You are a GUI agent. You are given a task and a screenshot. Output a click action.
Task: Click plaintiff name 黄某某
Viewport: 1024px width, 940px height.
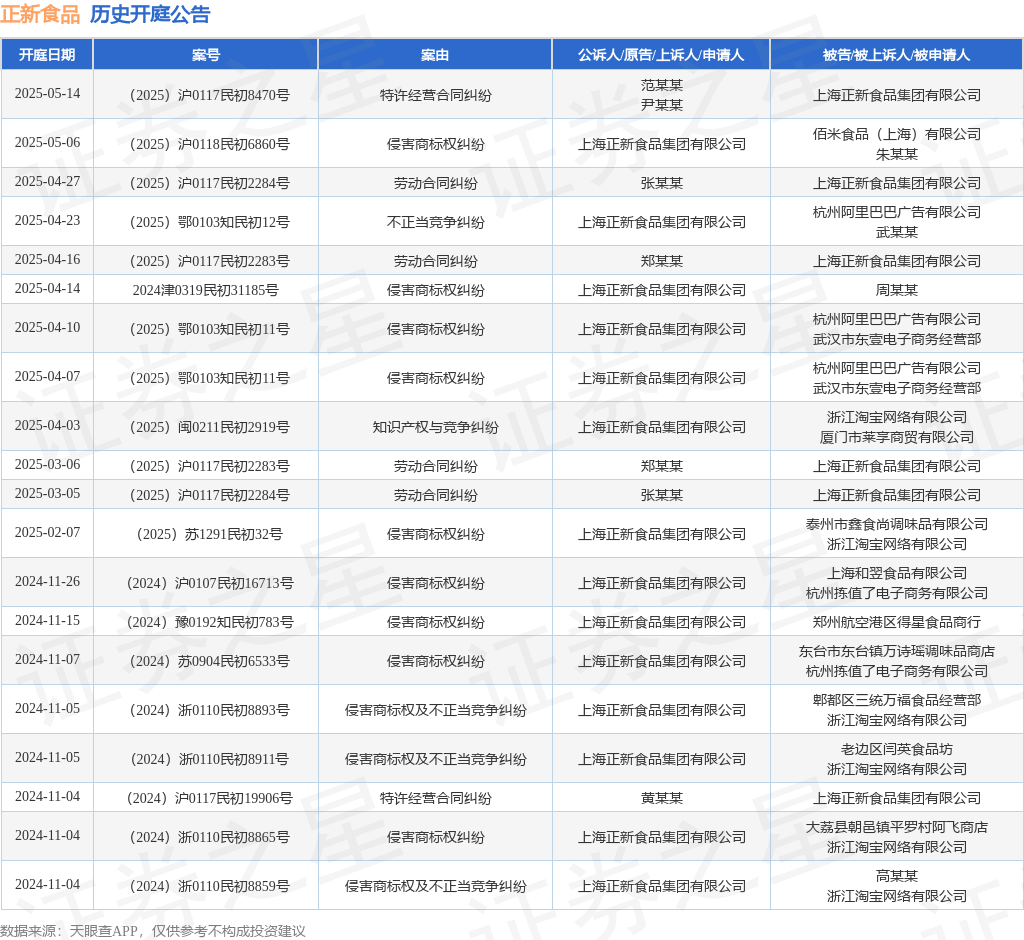coord(662,798)
